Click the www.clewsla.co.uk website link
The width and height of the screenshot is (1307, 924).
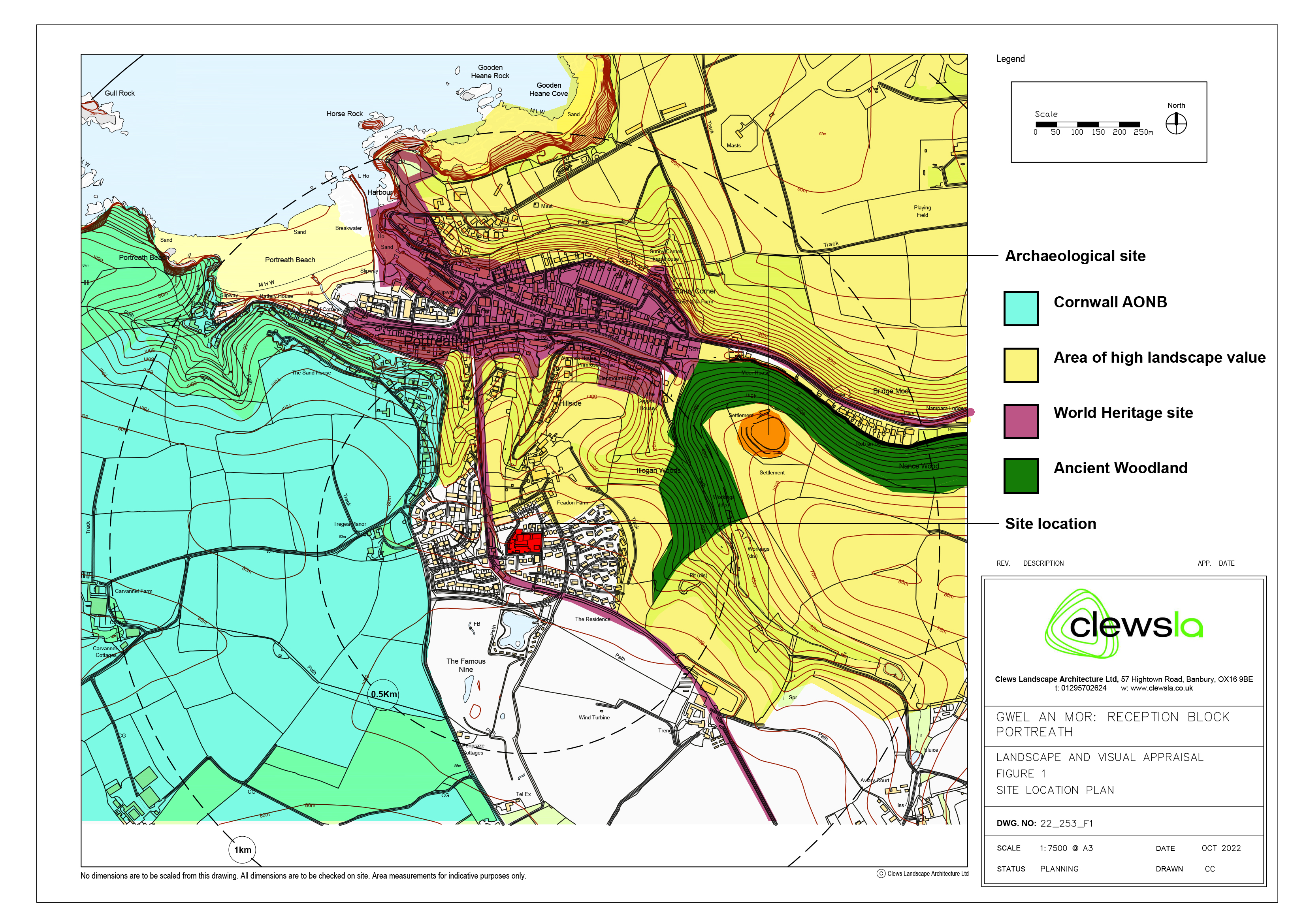pyautogui.click(x=1161, y=688)
